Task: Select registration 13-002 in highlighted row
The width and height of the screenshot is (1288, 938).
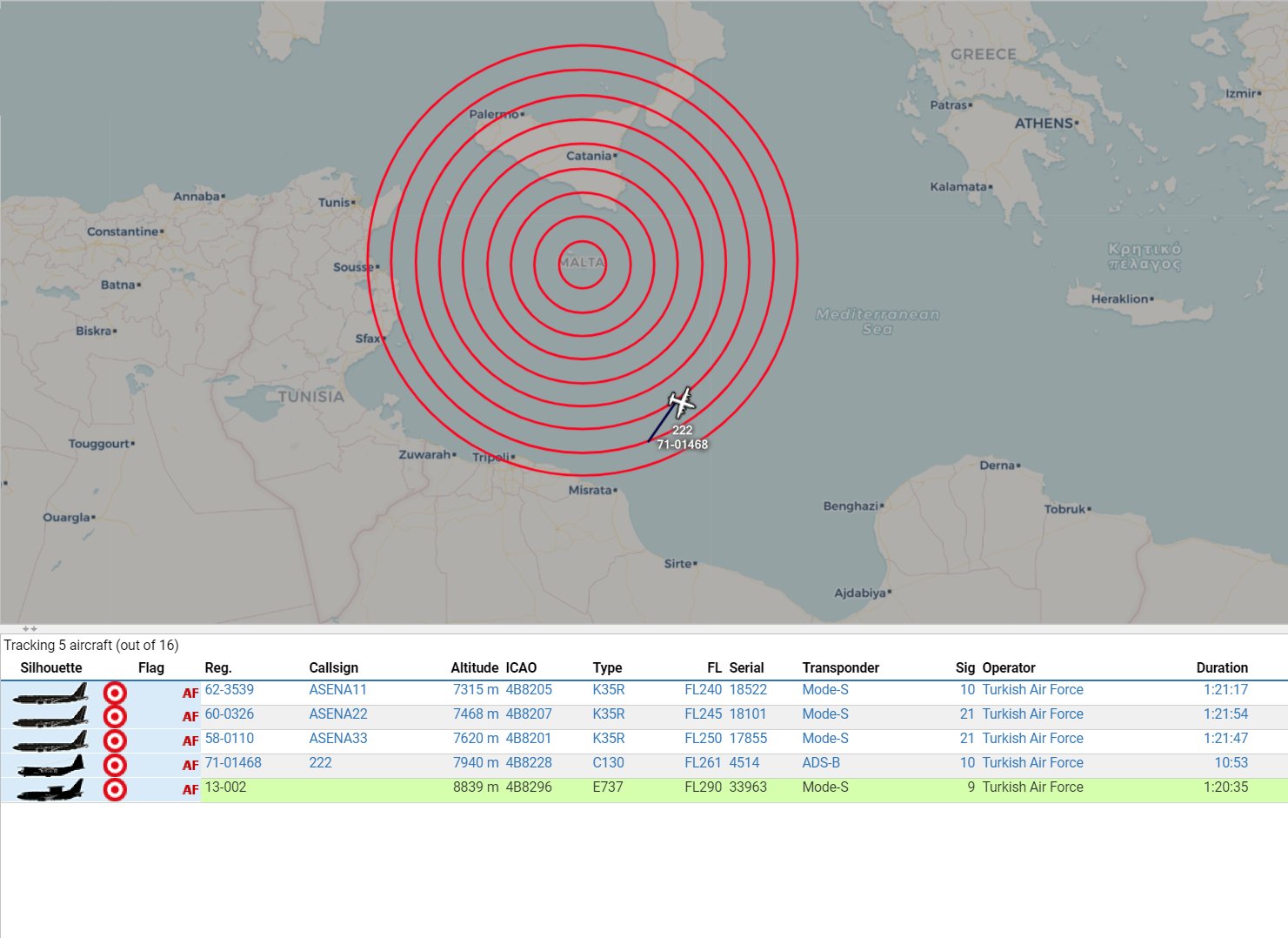Action: (x=225, y=787)
